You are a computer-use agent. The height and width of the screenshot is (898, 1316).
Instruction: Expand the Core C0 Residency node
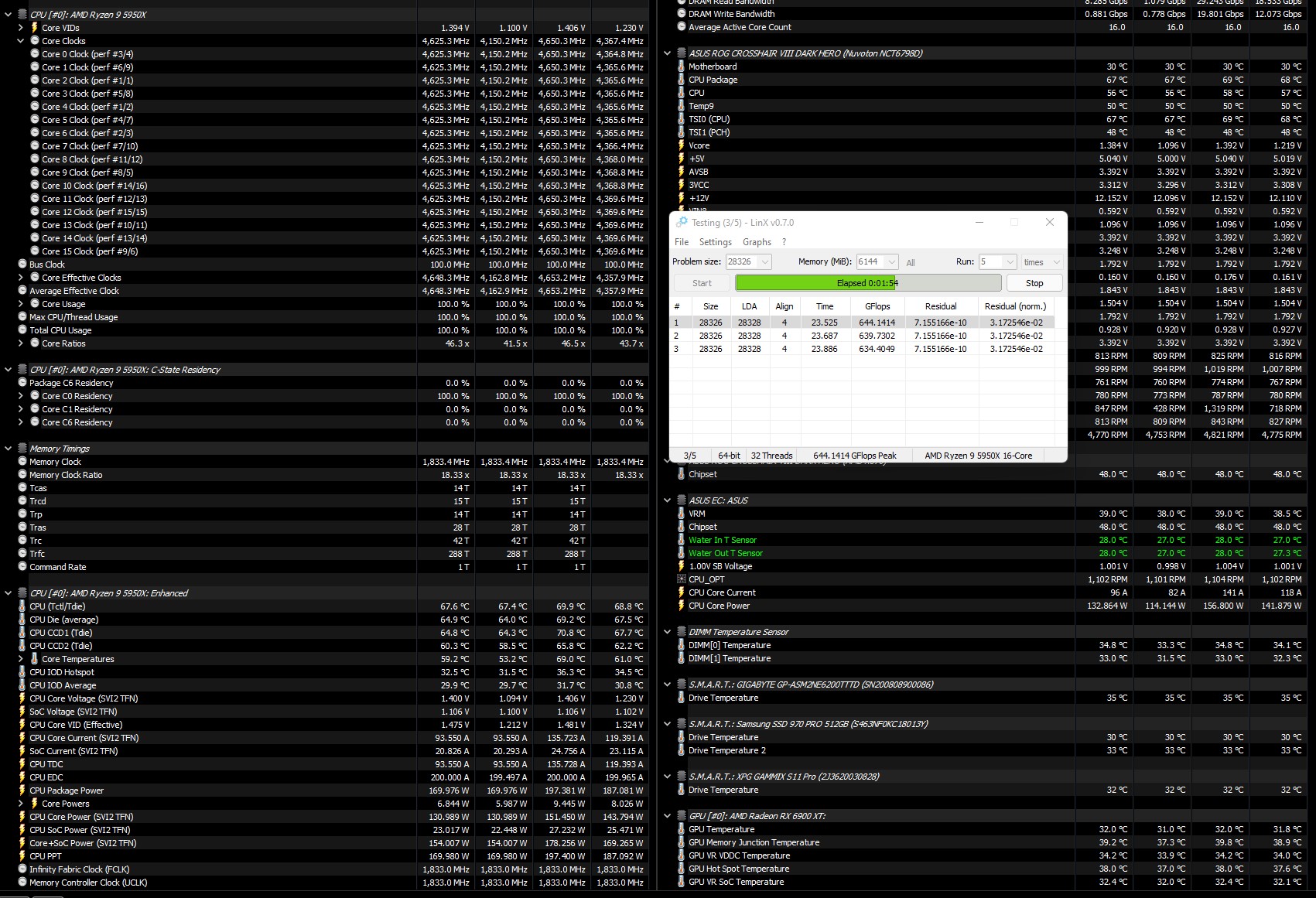21,396
